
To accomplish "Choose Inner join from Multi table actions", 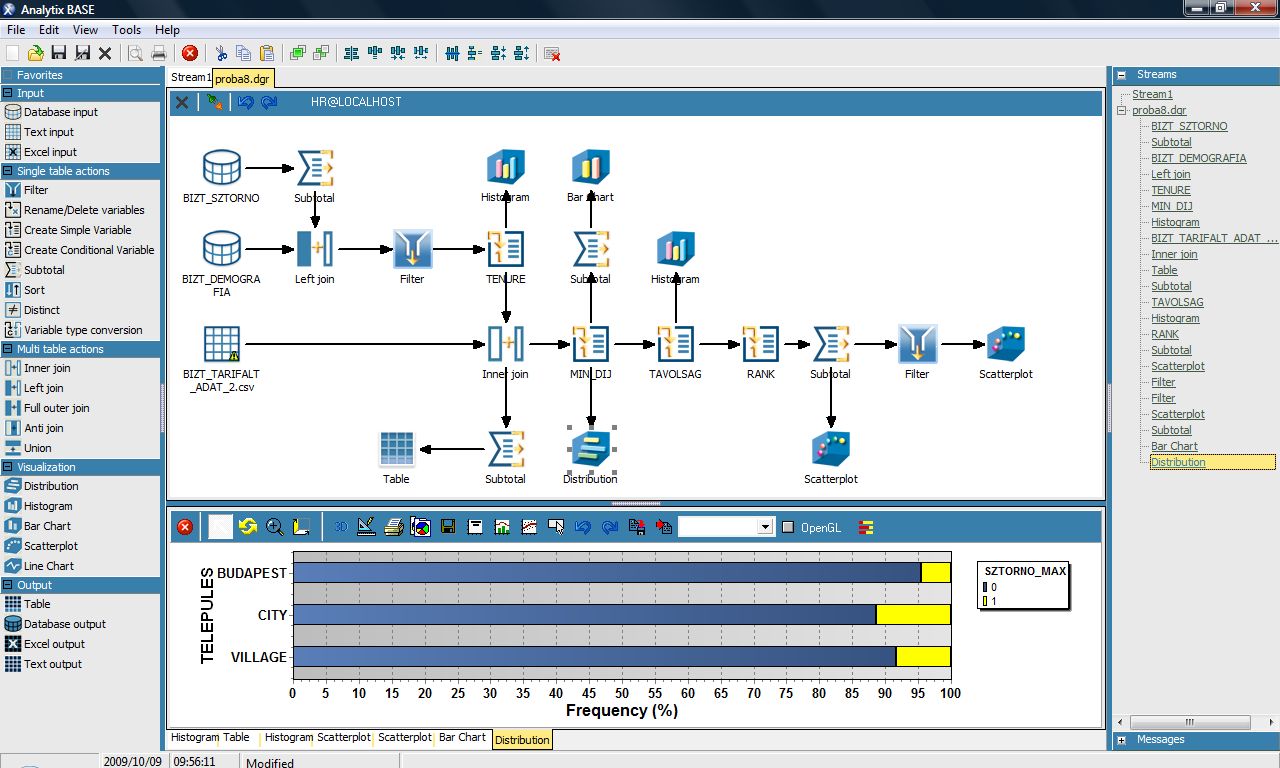I will pos(47,368).
